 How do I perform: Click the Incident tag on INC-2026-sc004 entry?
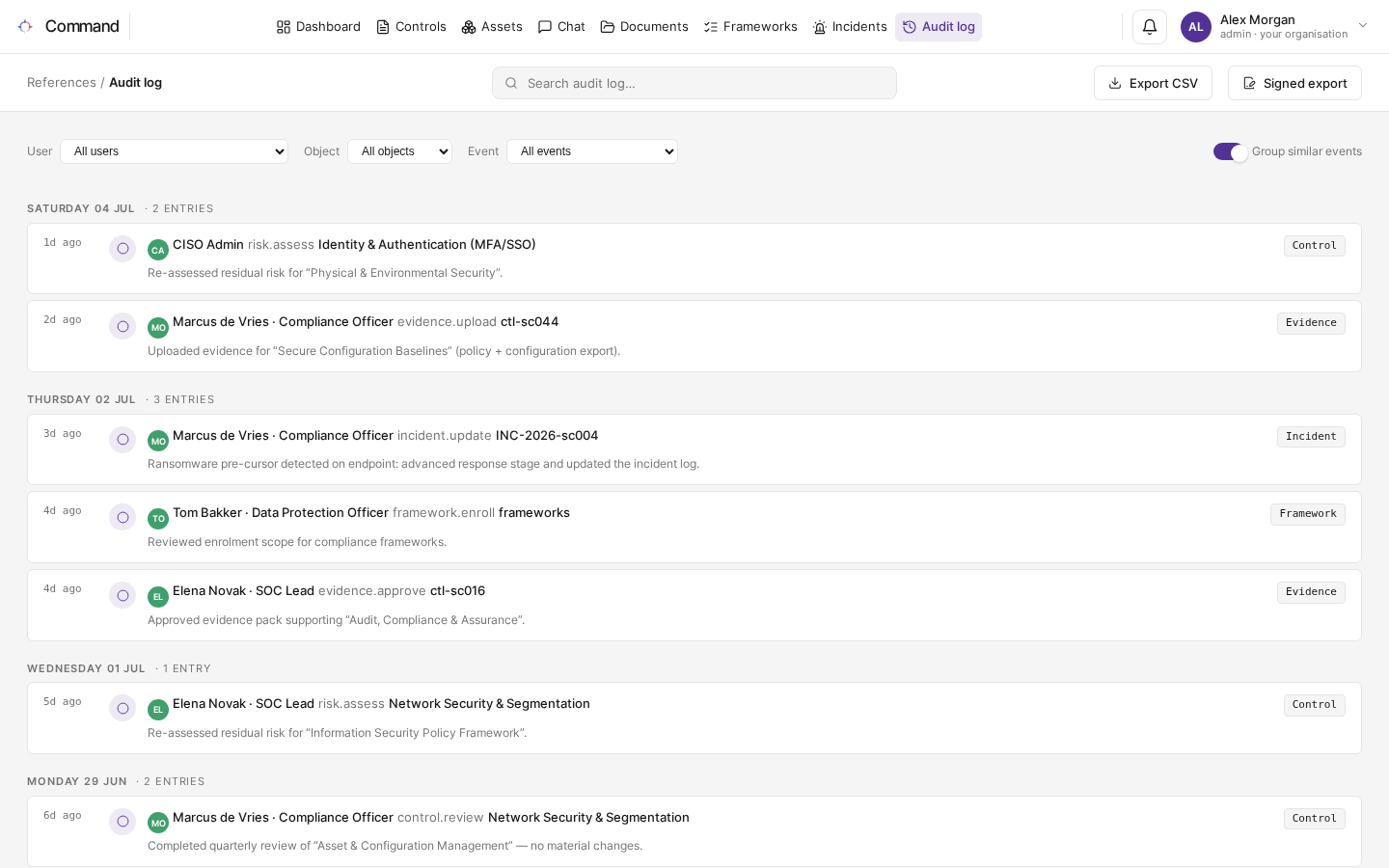click(1311, 437)
